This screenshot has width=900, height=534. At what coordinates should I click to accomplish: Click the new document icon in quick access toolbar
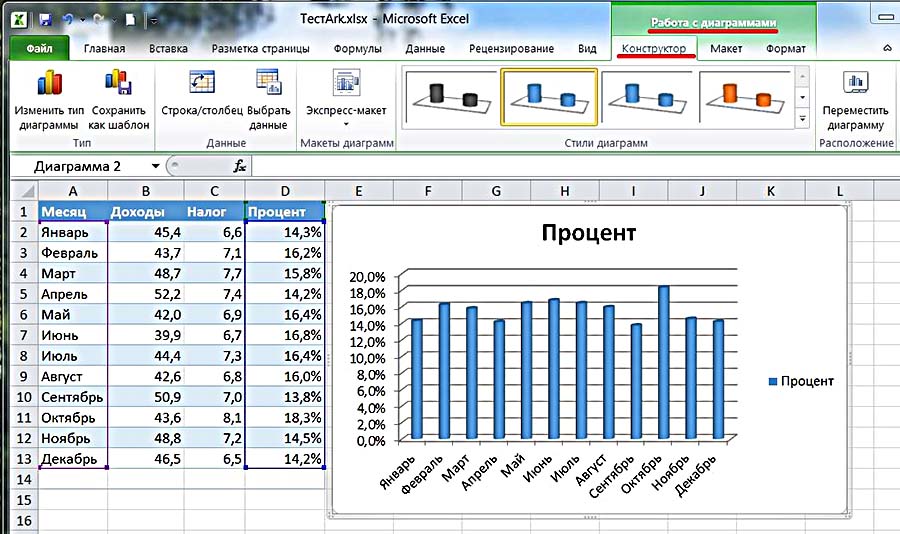131,20
